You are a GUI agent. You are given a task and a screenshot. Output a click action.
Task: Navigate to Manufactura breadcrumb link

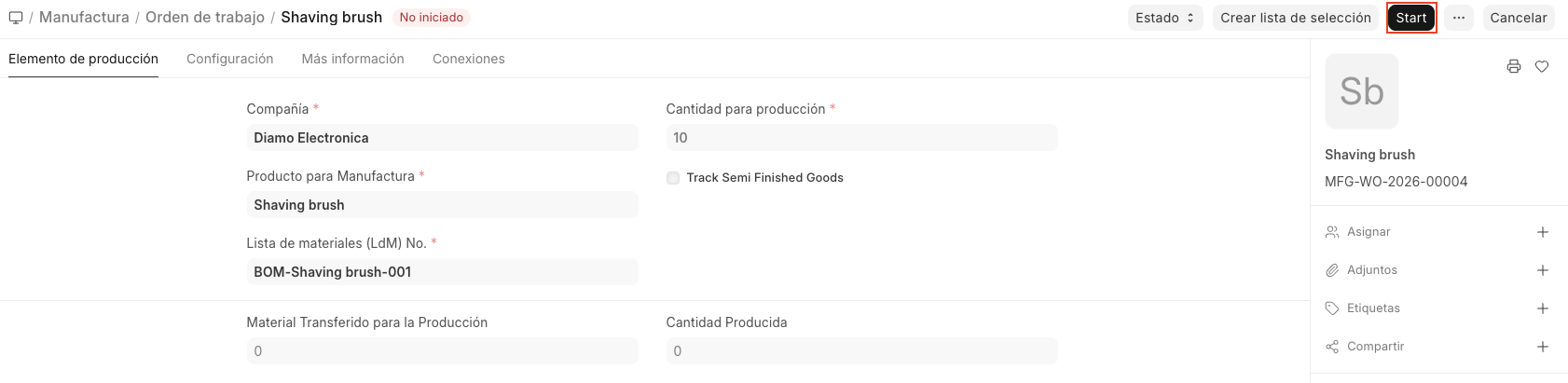pyautogui.click(x=84, y=18)
